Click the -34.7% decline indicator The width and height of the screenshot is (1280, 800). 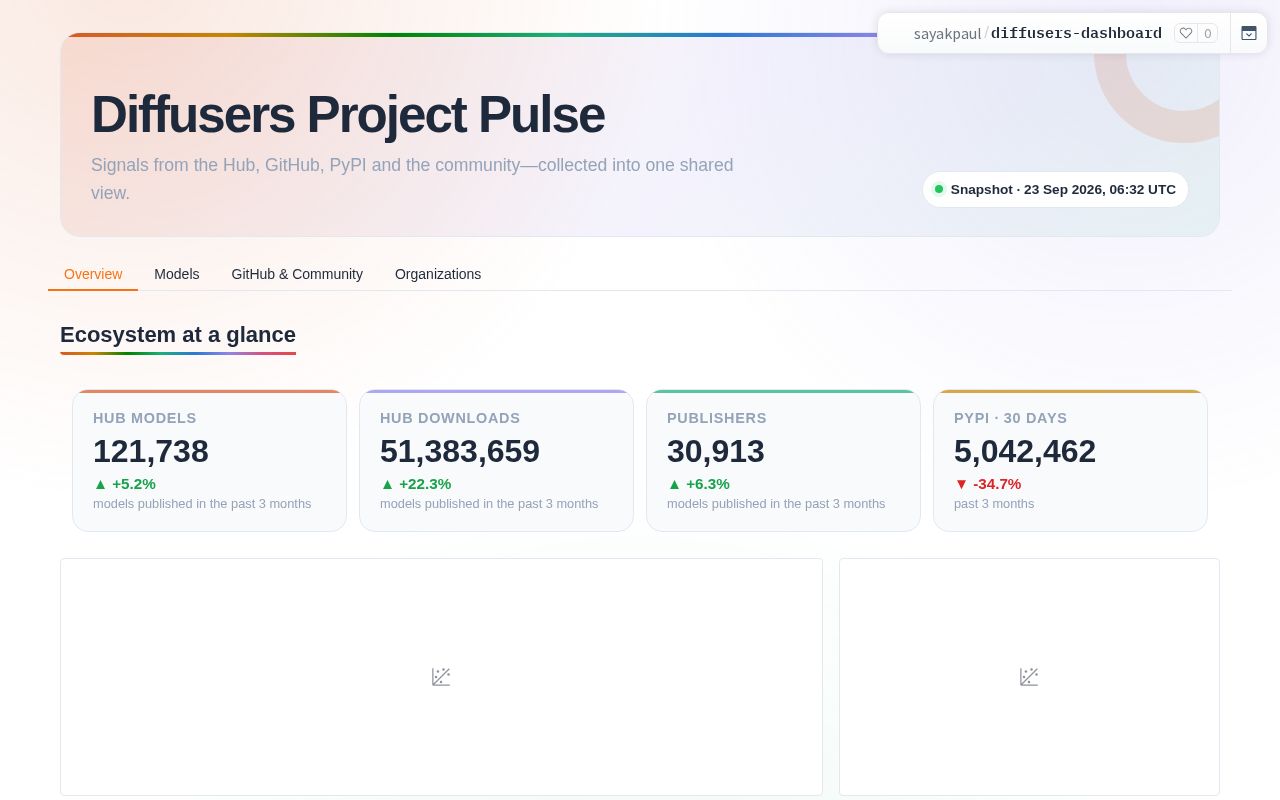click(988, 484)
